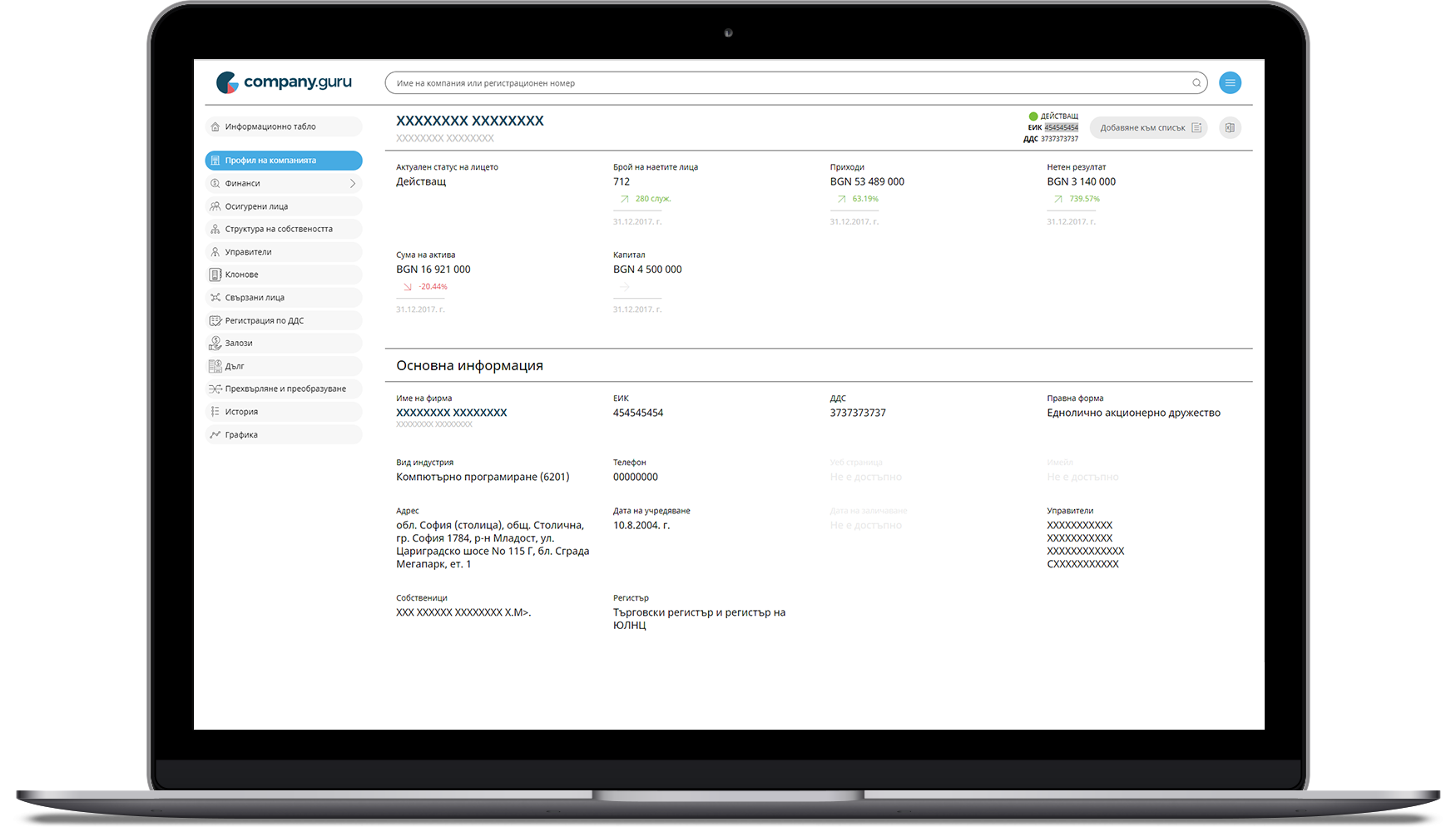Click the Прехвърляне и преобразуване arrows icon
Screen dimensions: 1456x832
pos(215,389)
